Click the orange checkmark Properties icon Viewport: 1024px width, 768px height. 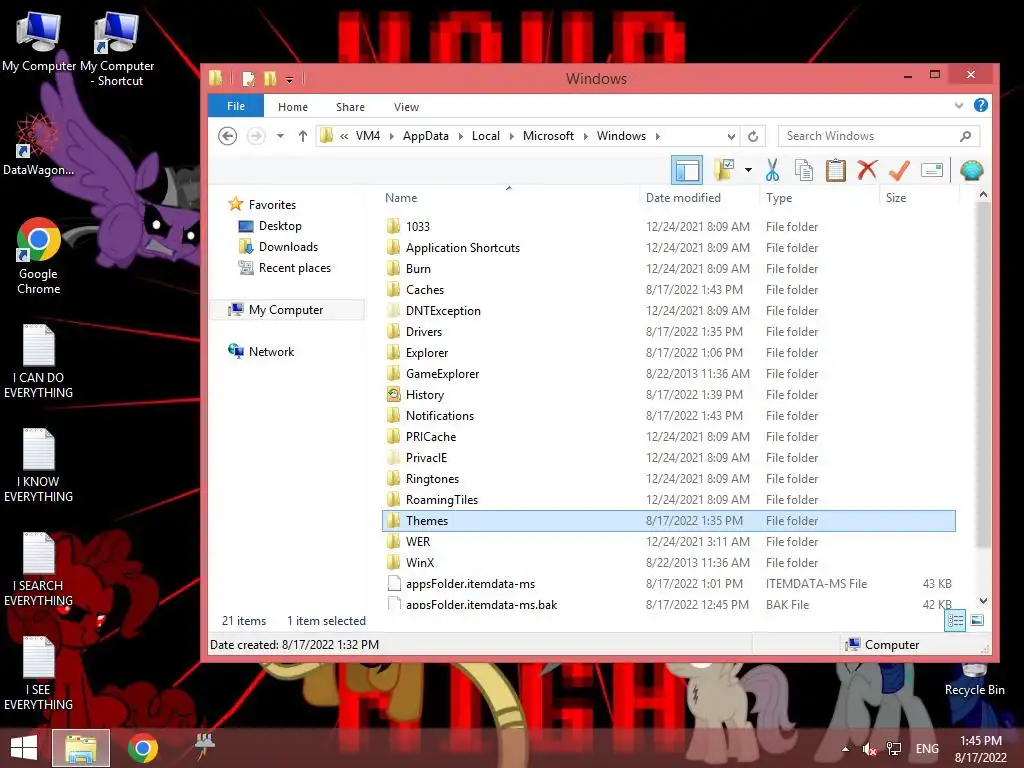click(x=899, y=170)
